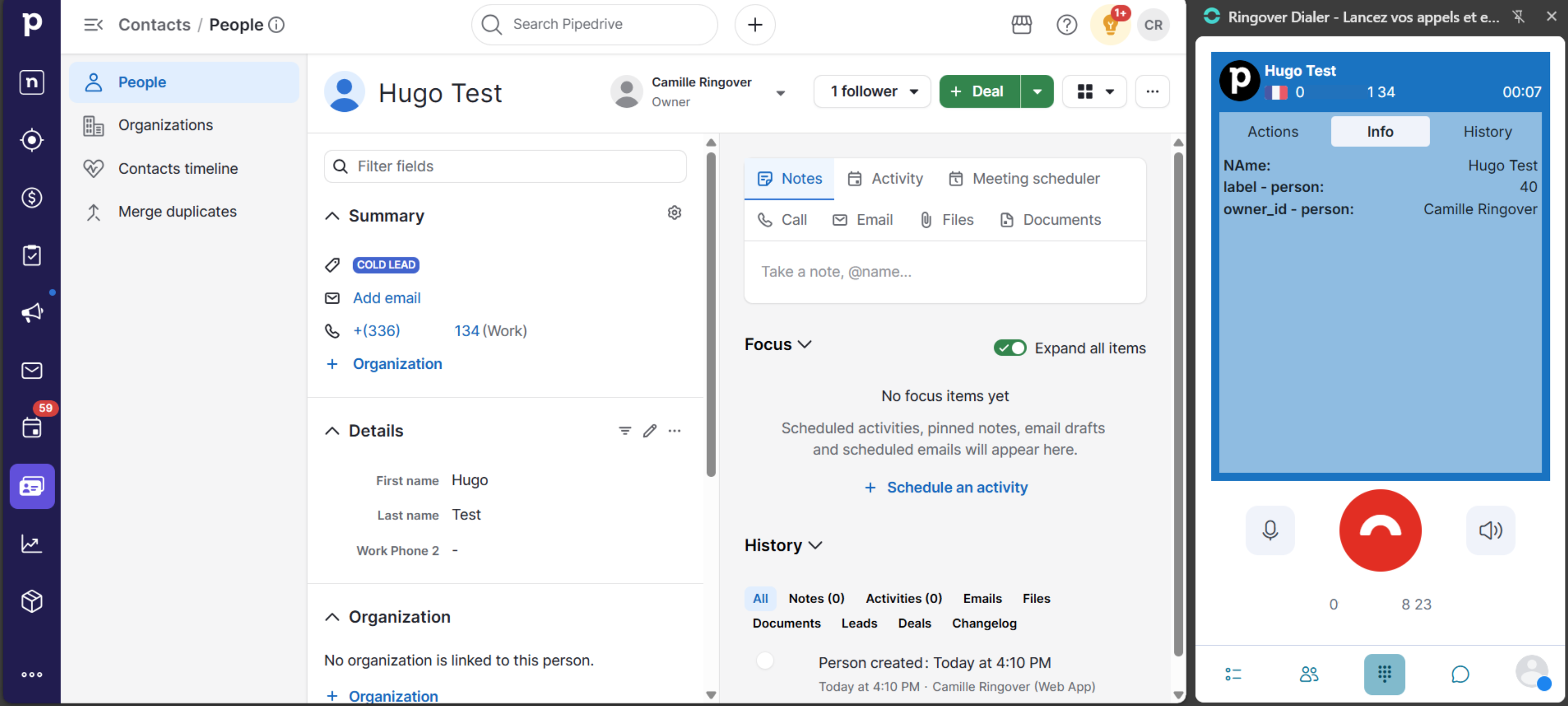This screenshot has height=706, width=1568.
Task: Click the quick add plus button
Action: (755, 25)
